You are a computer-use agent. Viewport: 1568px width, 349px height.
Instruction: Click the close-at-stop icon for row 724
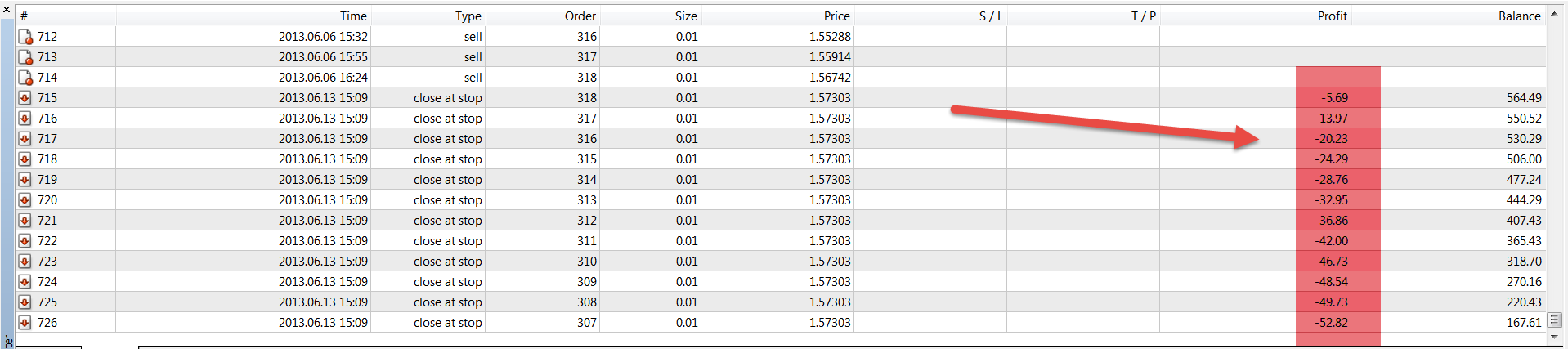[25, 282]
